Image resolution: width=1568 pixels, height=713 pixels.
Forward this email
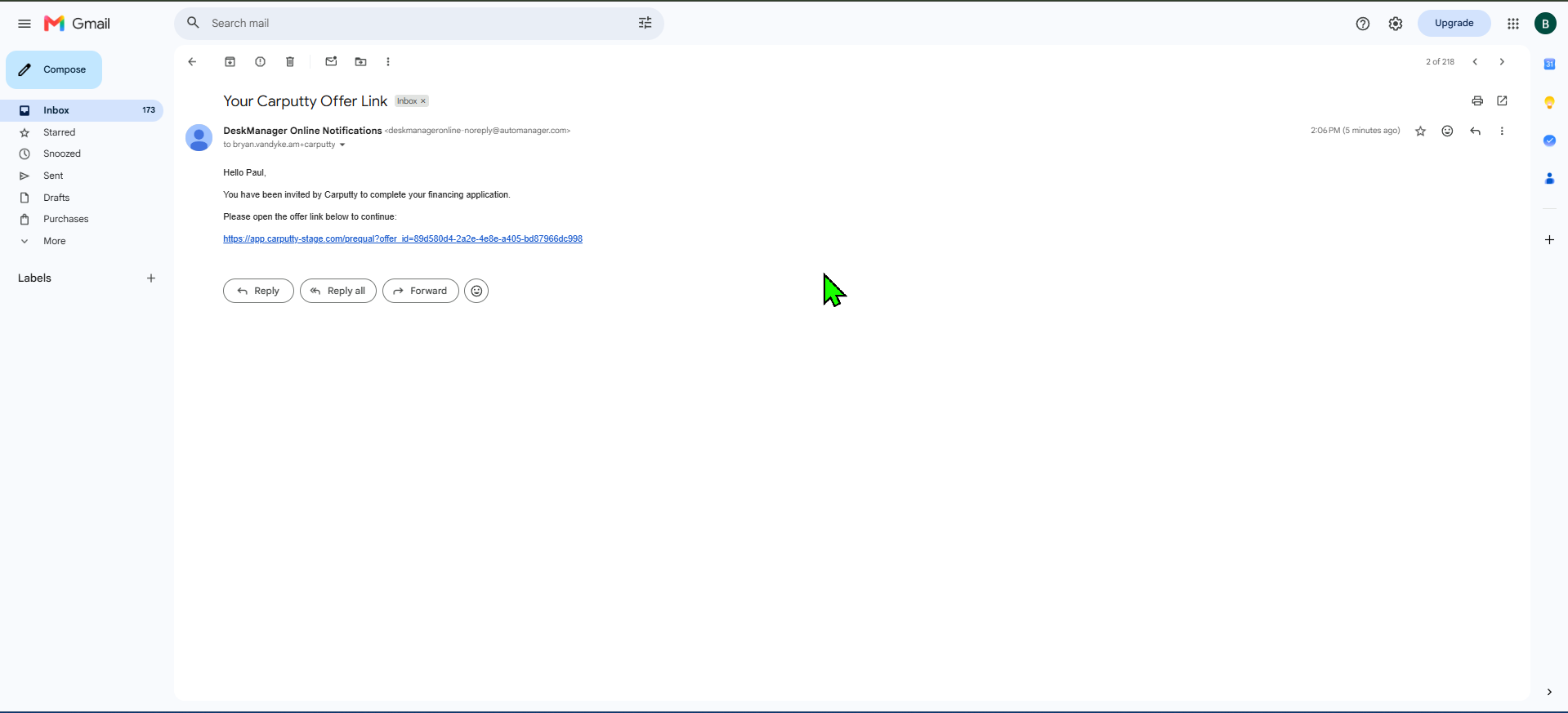point(421,291)
